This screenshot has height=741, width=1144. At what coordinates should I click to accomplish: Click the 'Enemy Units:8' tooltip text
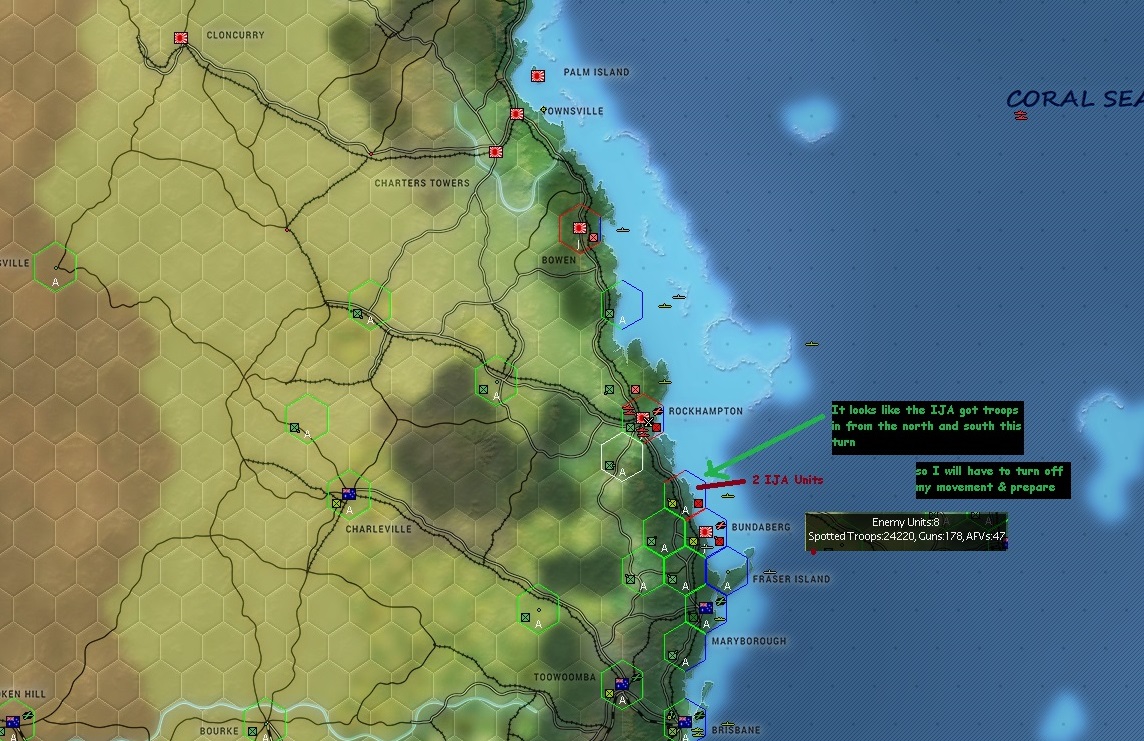coord(905,522)
